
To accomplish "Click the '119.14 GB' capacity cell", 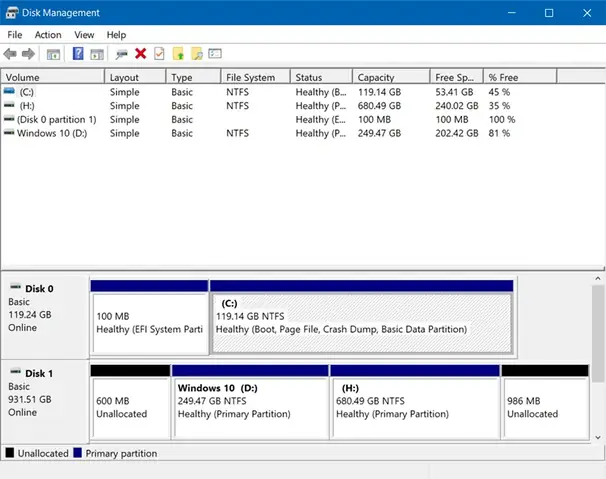I will pyautogui.click(x=379, y=92).
